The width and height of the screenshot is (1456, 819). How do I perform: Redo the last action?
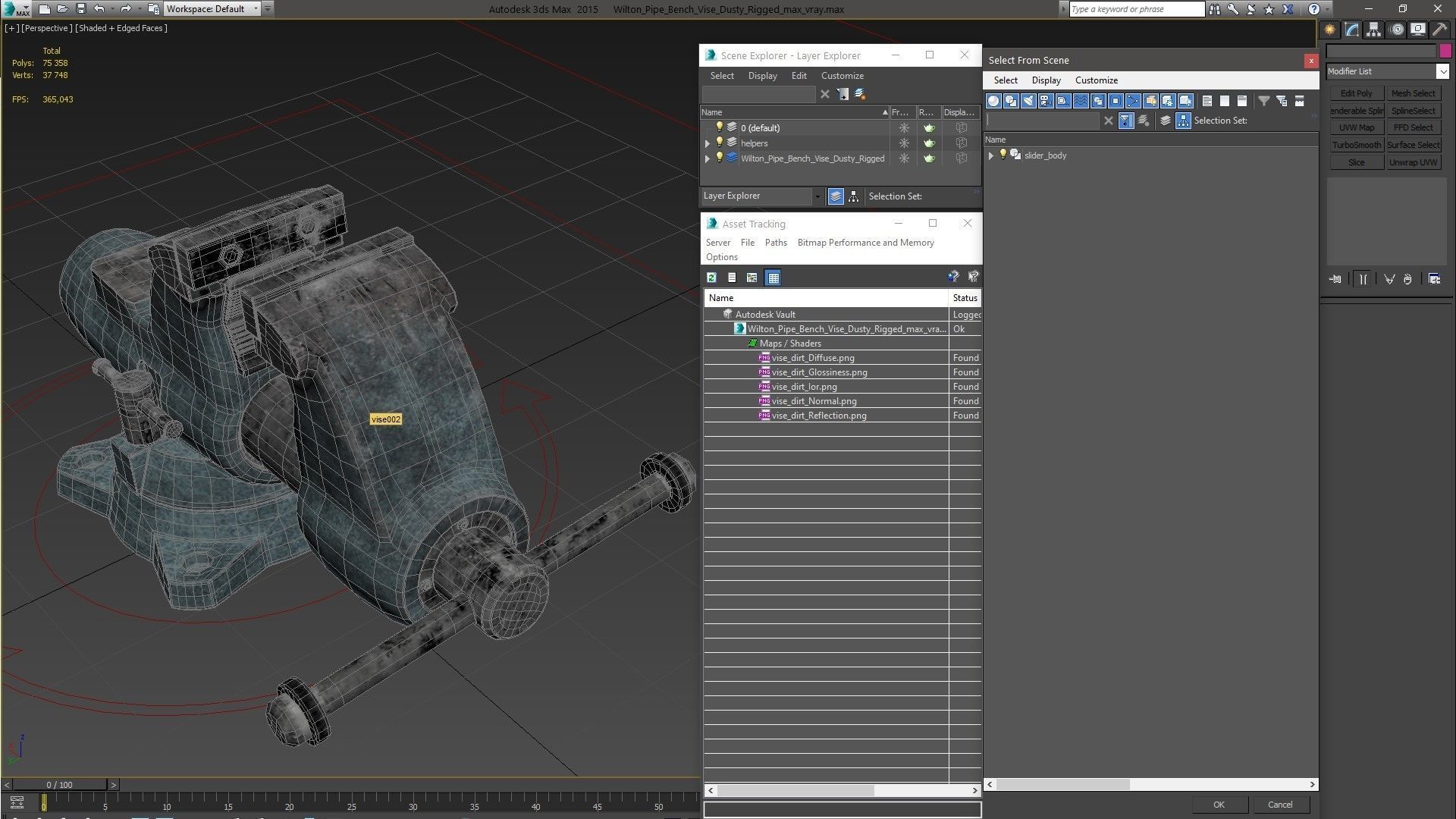126,9
